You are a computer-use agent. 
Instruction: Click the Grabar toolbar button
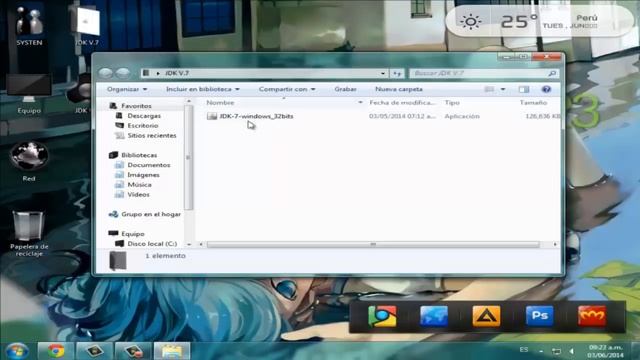pyautogui.click(x=345, y=89)
